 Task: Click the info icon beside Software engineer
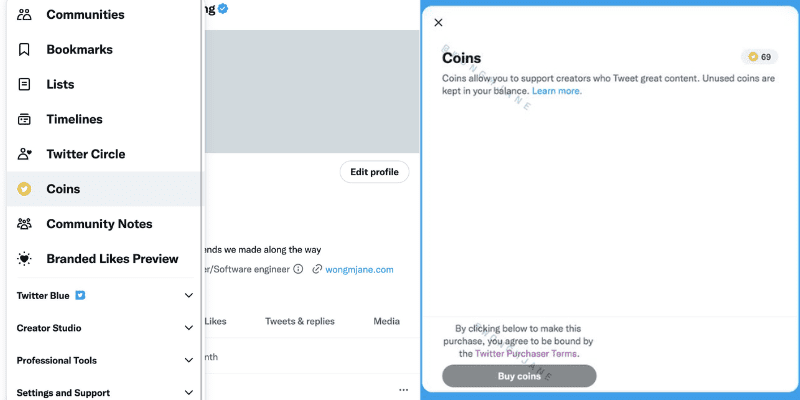(298, 269)
